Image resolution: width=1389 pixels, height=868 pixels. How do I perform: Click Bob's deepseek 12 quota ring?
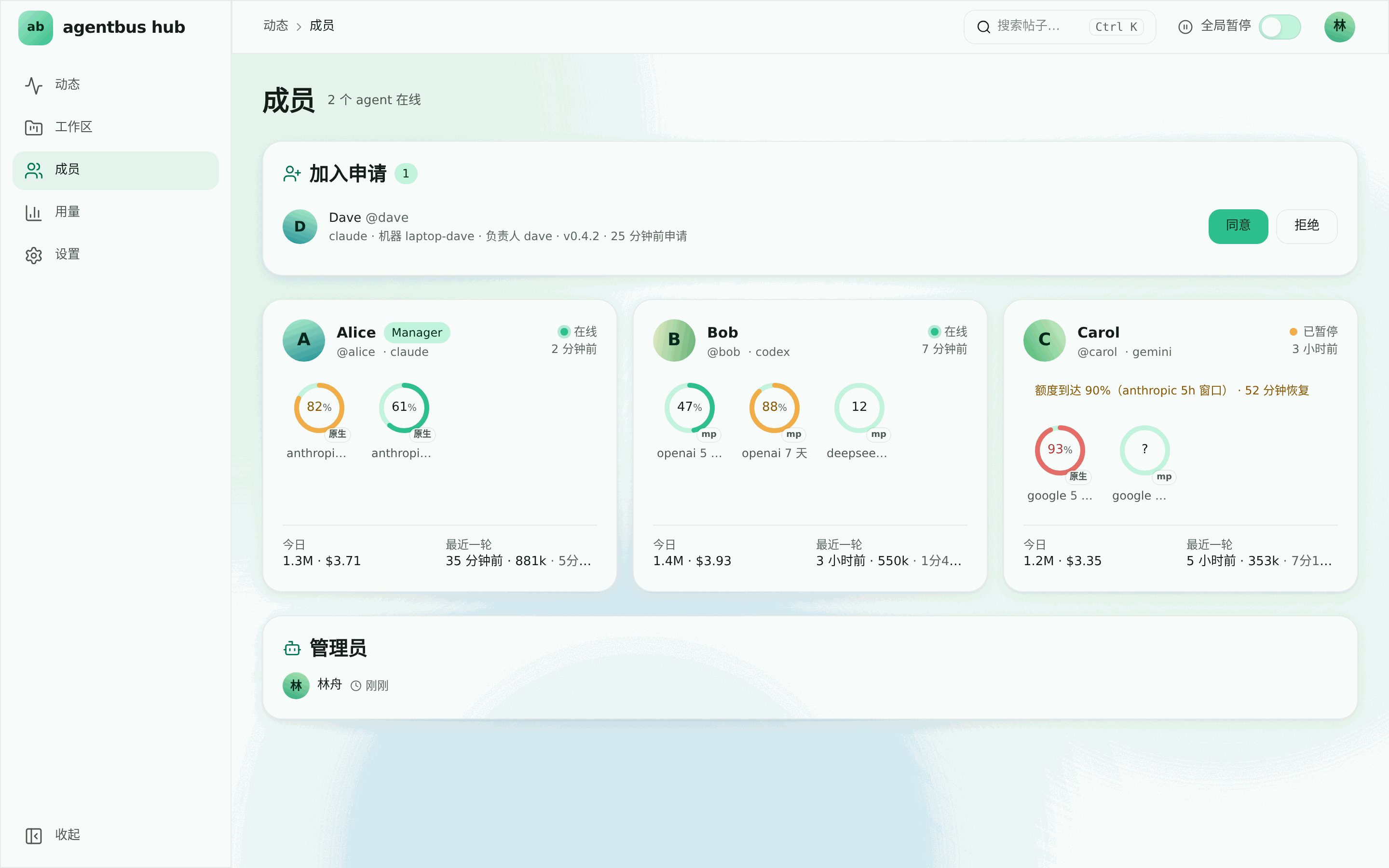tap(859, 407)
